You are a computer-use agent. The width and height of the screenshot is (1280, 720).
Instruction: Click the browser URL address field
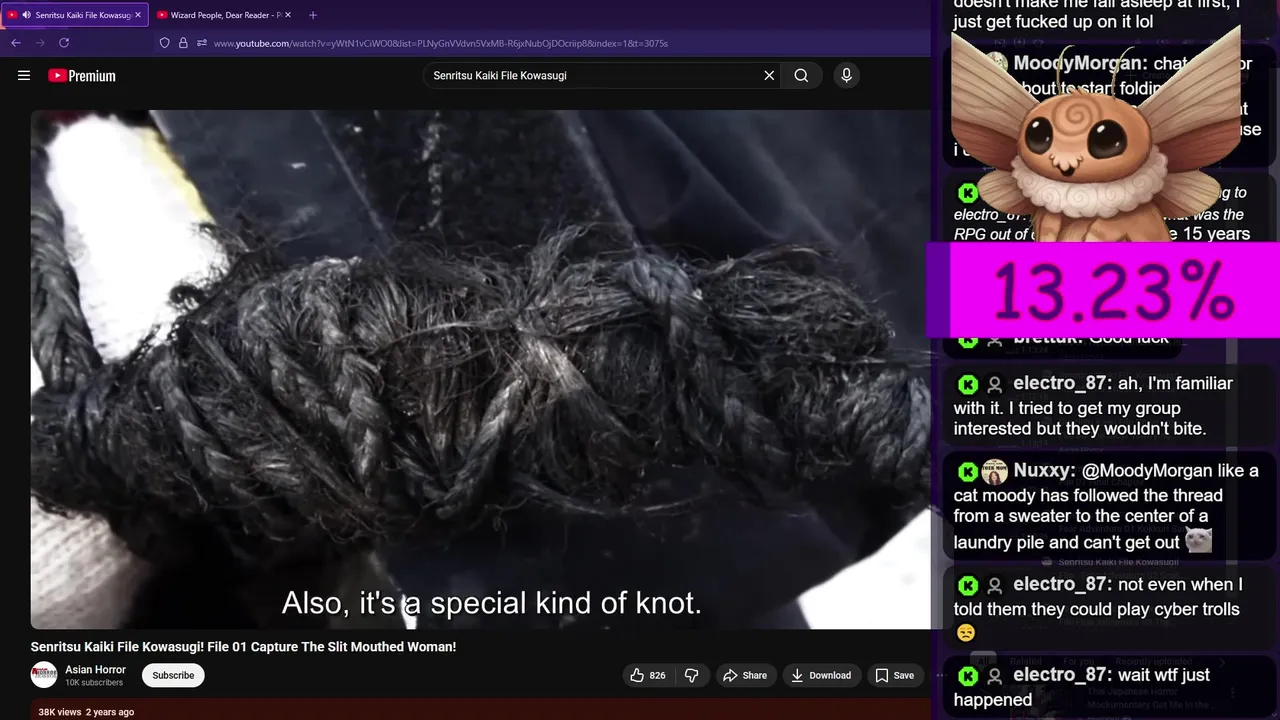440,43
